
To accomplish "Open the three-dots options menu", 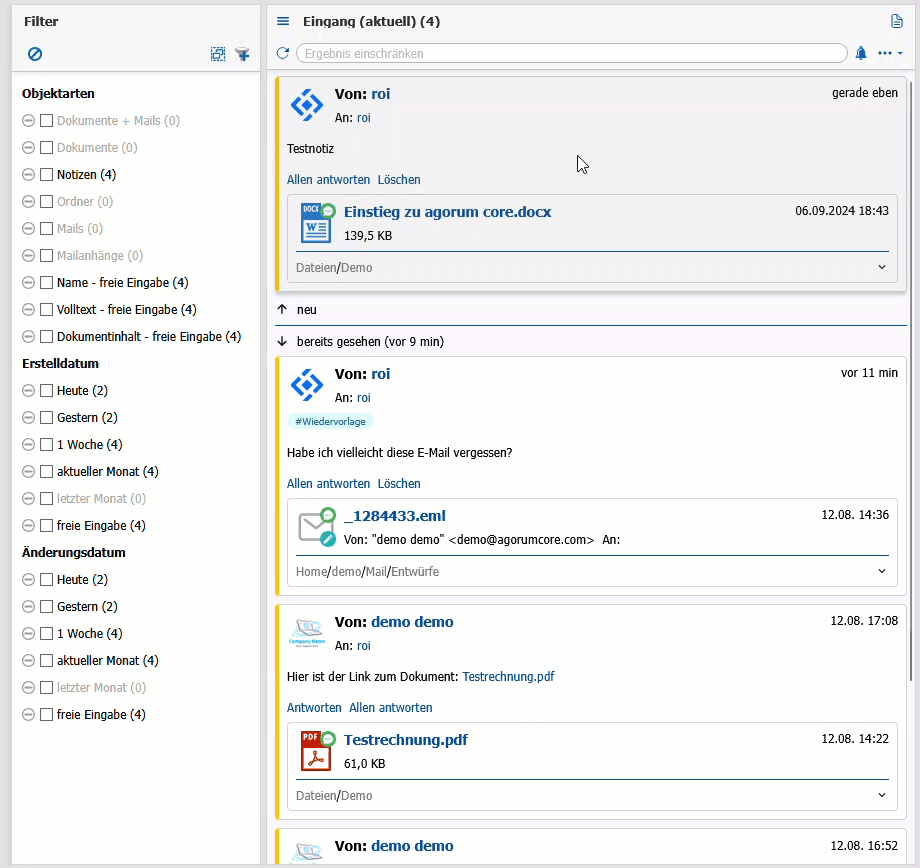I will (889, 53).
